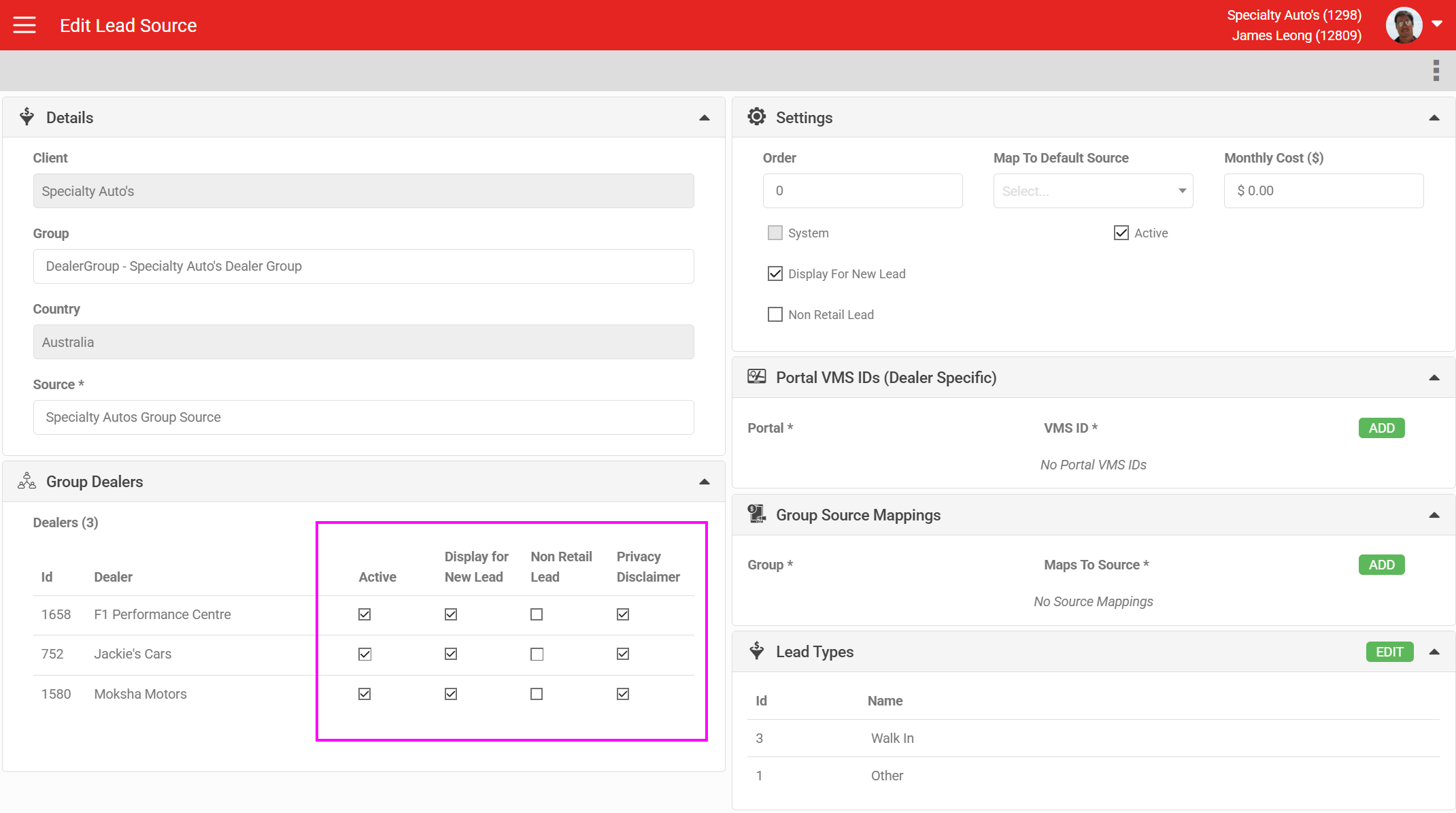
Task: Uncheck Privacy Disclaimer for F1 Performance Centre
Action: (x=623, y=614)
